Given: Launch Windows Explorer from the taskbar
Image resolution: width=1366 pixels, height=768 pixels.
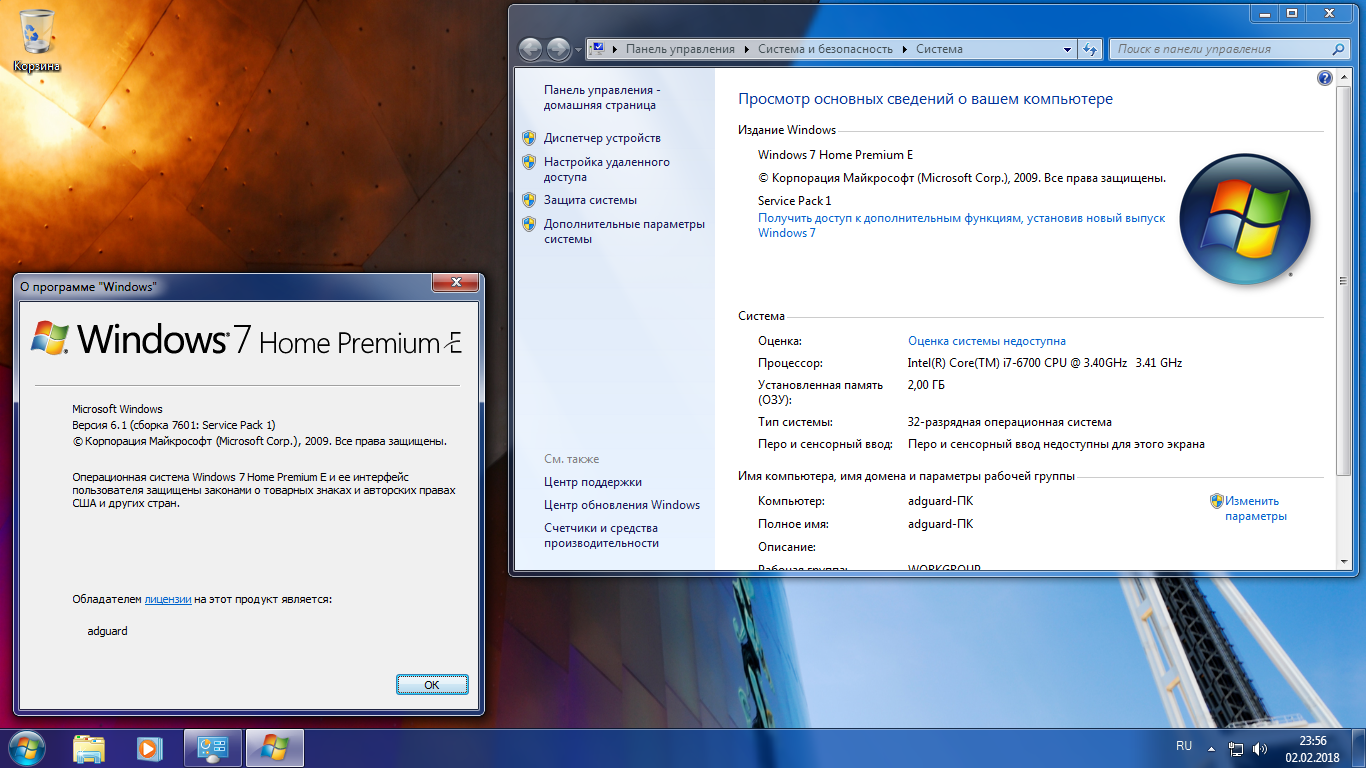Looking at the screenshot, I should click(x=89, y=748).
